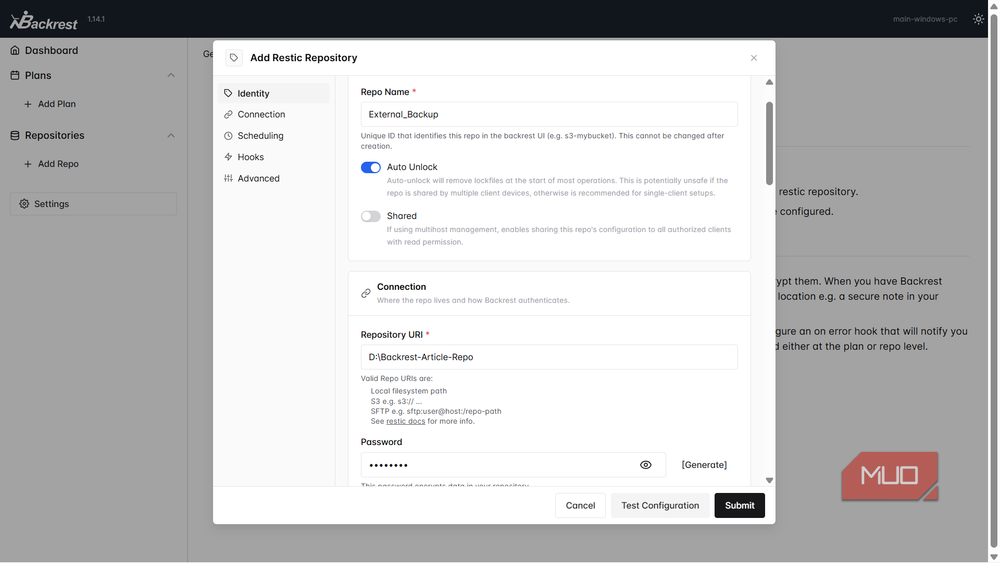Viewport: 1000px width, 563px height.
Task: Click the [Generate] password button
Action: [704, 465]
